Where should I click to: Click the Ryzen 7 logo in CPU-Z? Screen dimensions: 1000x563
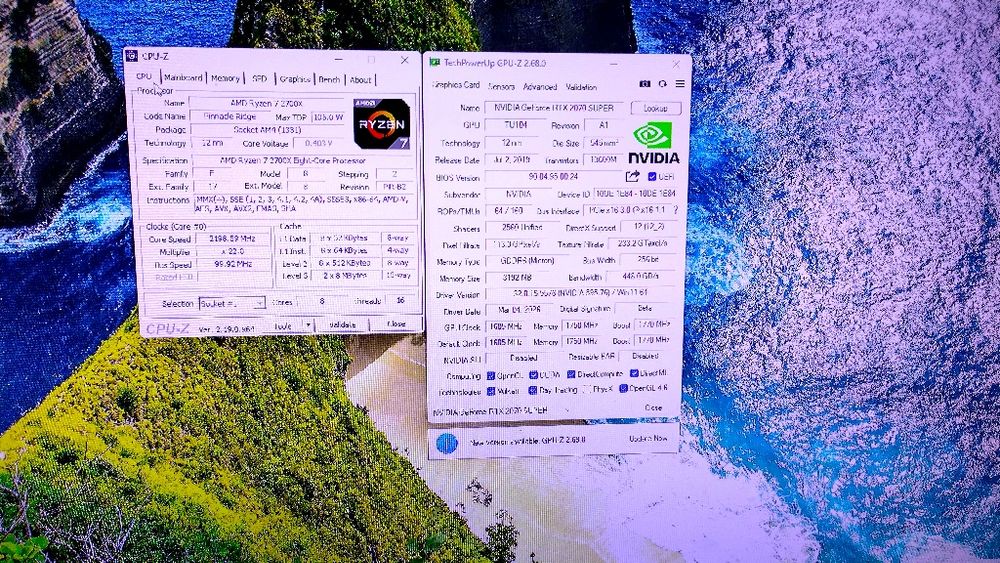point(381,124)
